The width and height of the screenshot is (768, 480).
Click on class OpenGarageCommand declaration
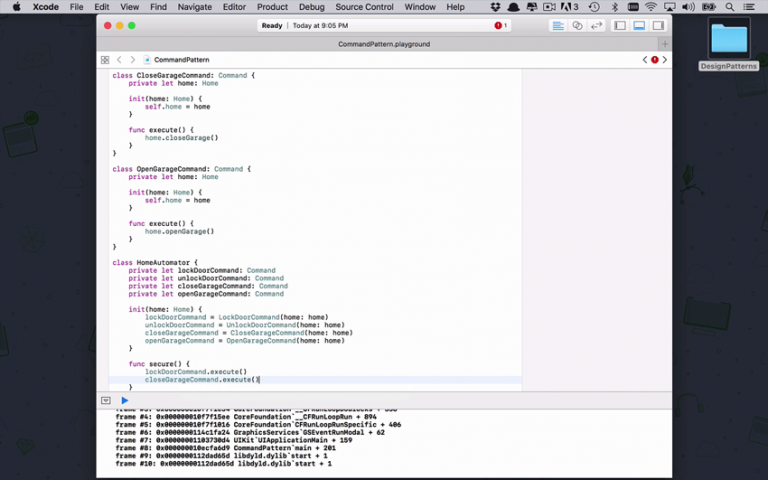coord(182,169)
